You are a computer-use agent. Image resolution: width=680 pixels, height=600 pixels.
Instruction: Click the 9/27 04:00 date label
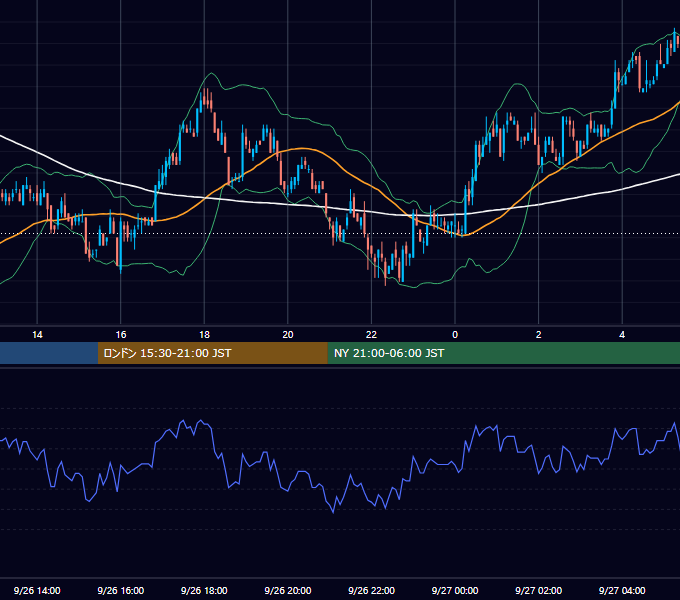tap(622, 590)
